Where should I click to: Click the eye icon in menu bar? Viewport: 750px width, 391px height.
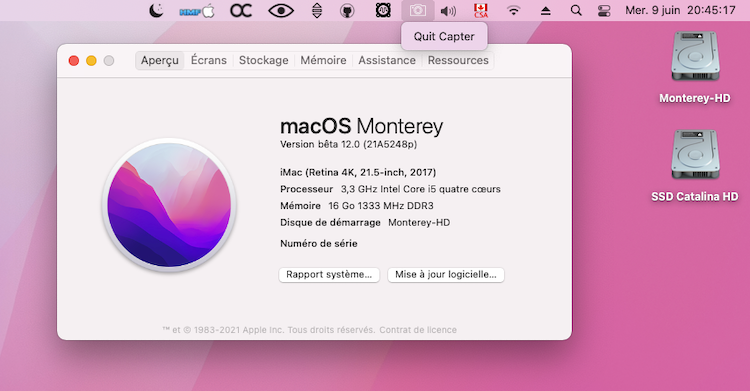(x=281, y=11)
